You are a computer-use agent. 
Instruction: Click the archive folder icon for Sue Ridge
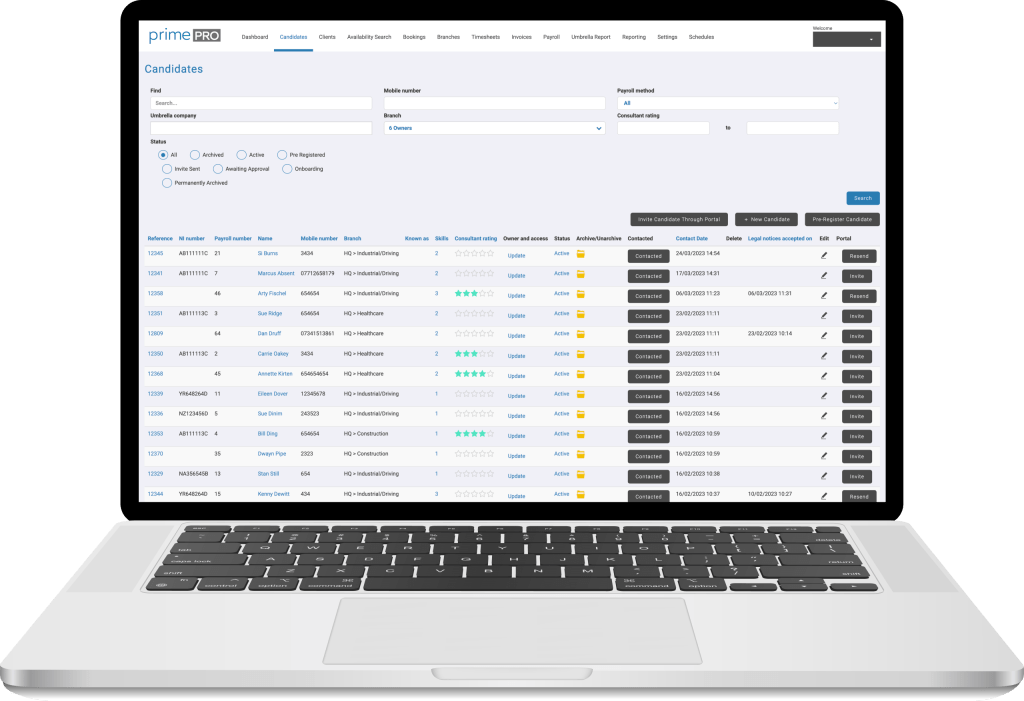tap(581, 314)
